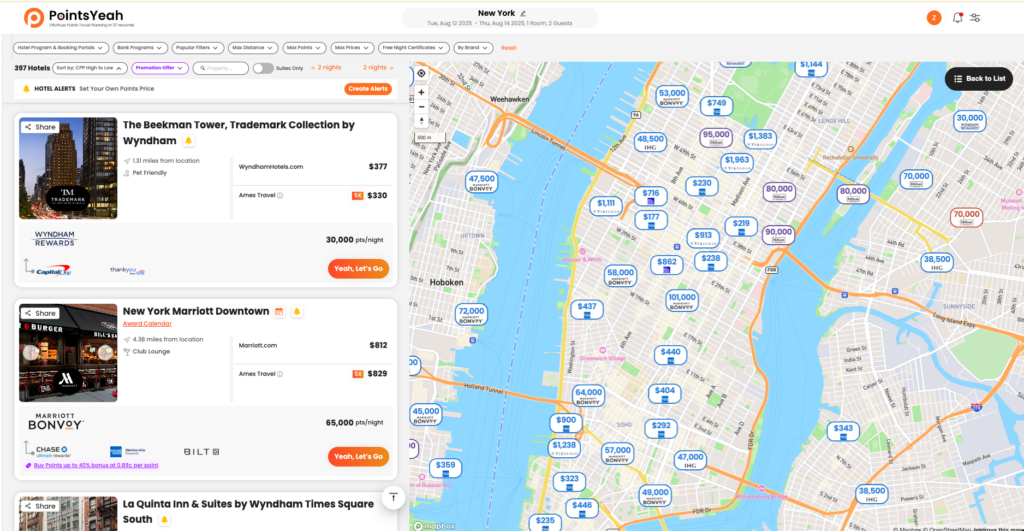Image resolution: width=1024 pixels, height=531 pixels.
Task: Select the $716 map price marker
Action: coord(650,196)
